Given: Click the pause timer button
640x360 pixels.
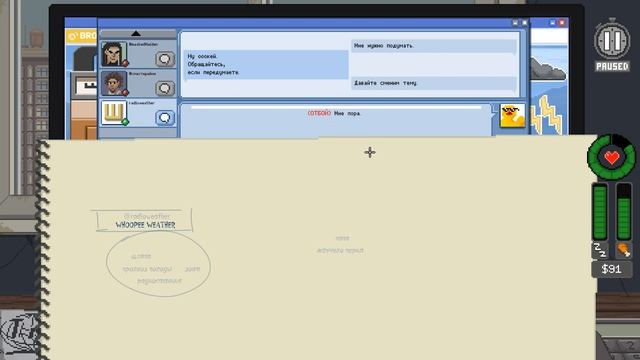Looking at the screenshot, I should [x=612, y=40].
